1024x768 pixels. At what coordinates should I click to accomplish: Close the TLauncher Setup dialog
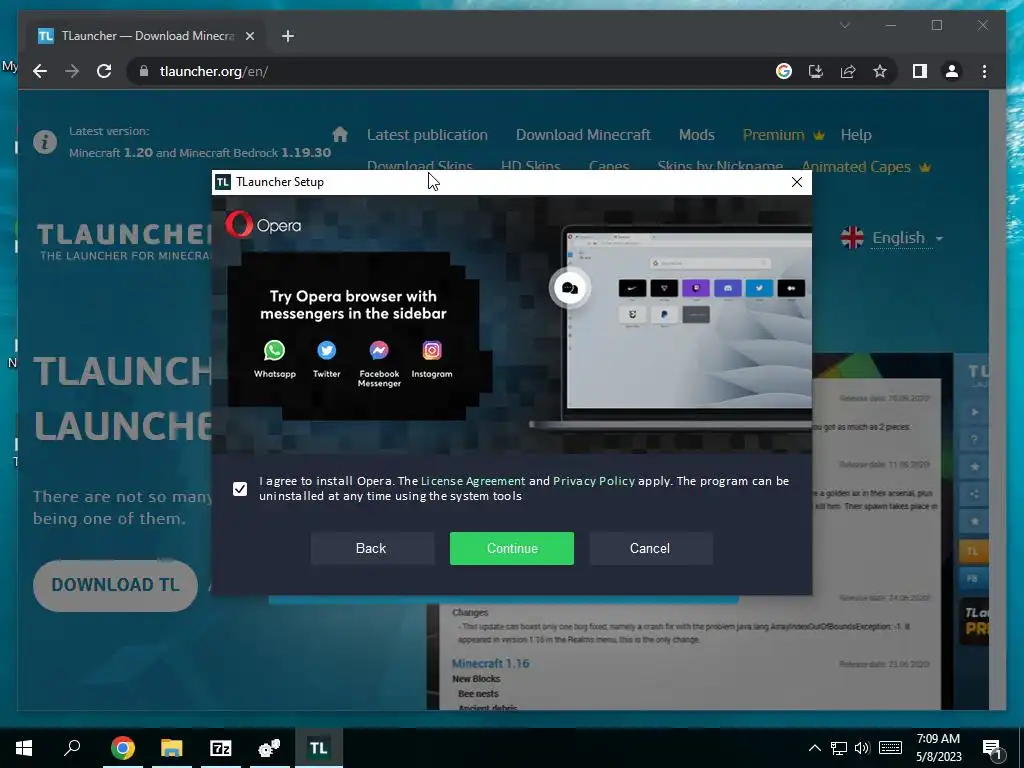click(797, 182)
